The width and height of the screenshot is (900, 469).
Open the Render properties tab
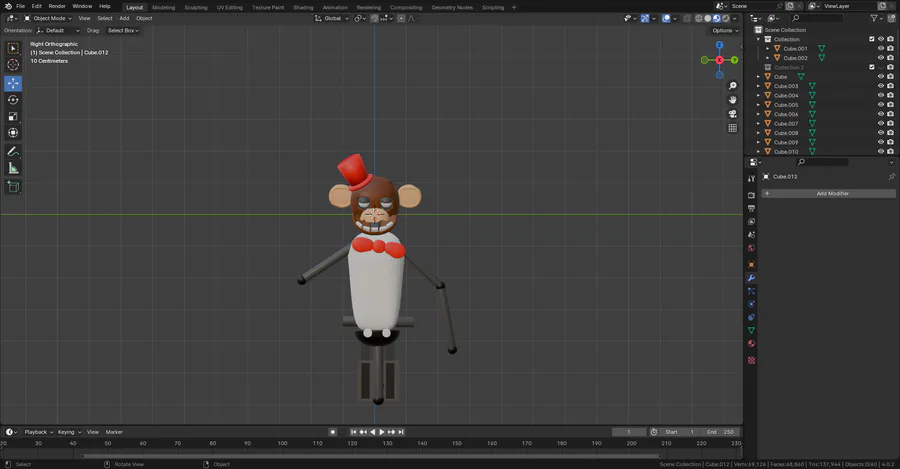point(751,195)
